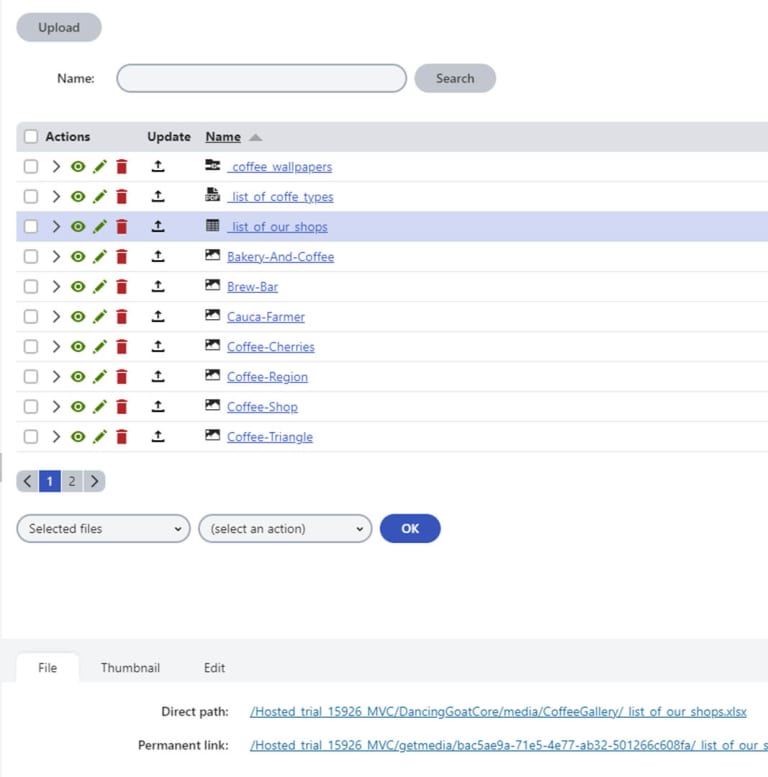Click the Upload button
Screen dimensions: 768x777
click(x=59, y=27)
